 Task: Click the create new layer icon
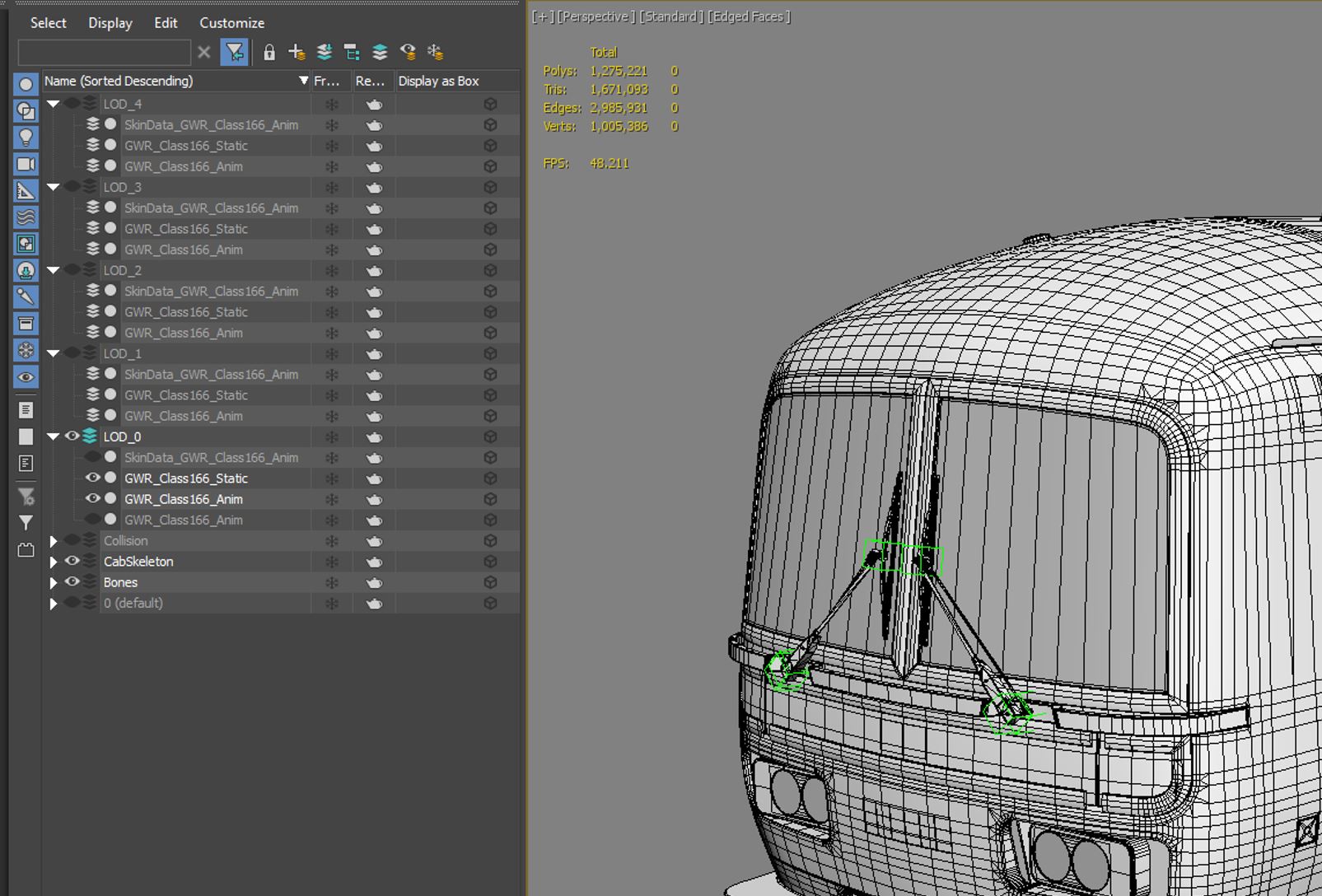pos(297,53)
